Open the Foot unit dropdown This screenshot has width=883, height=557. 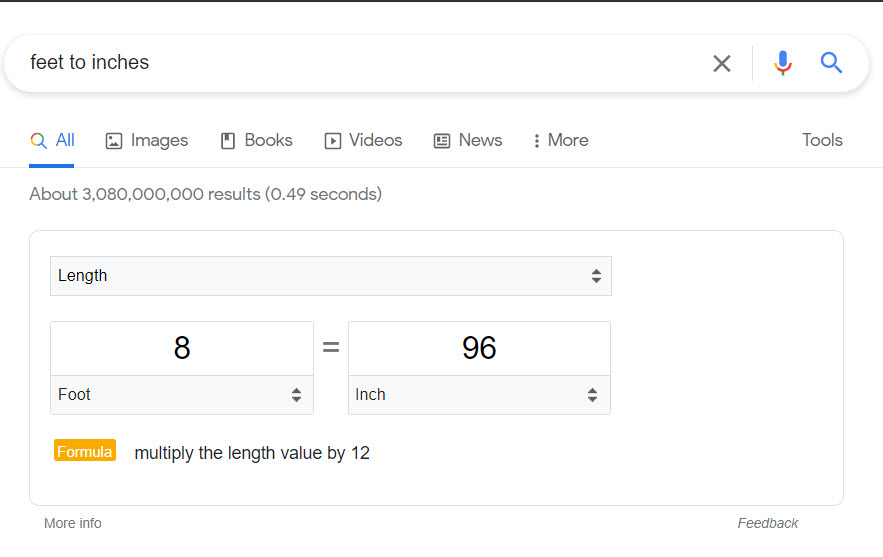pyautogui.click(x=182, y=395)
